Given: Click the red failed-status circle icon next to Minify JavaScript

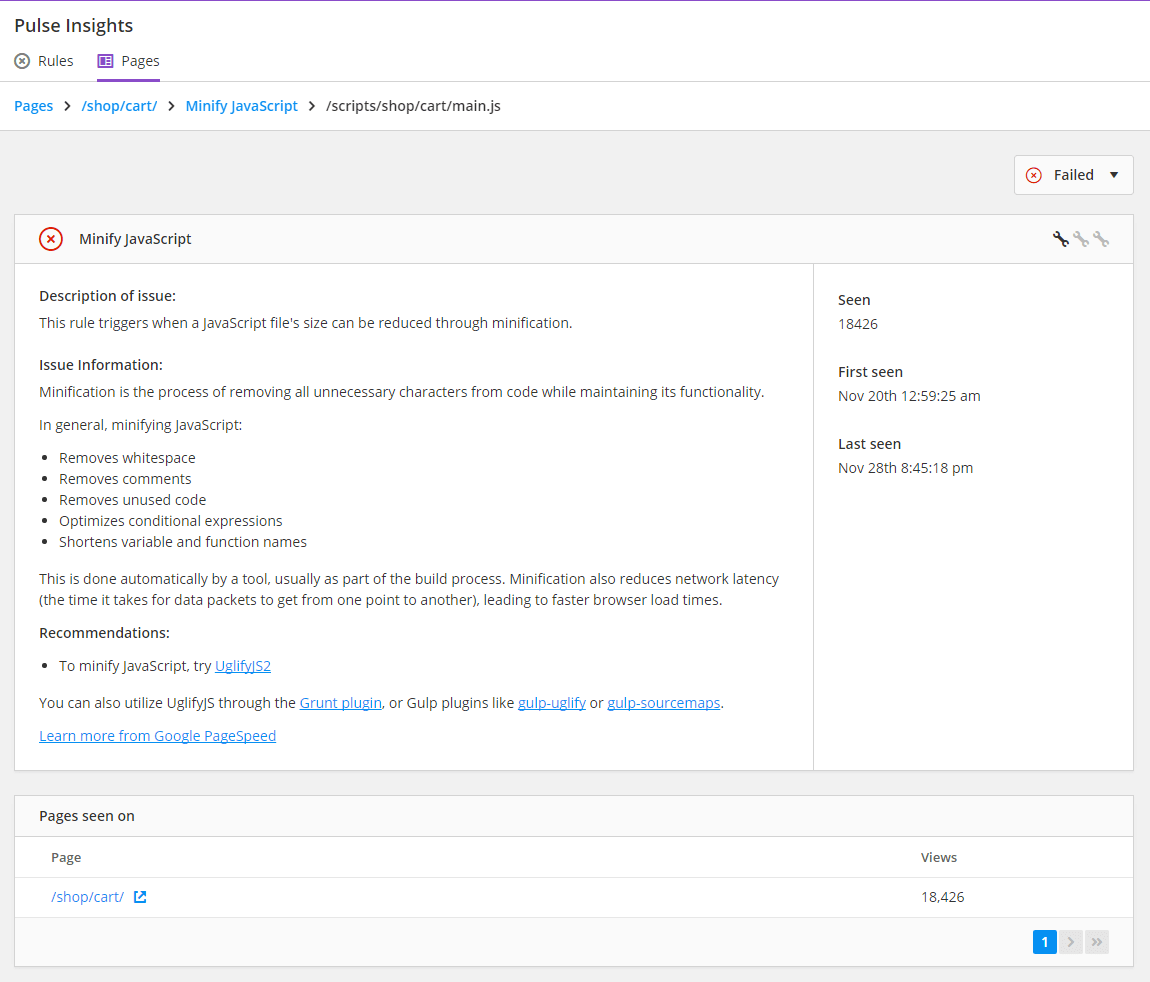Looking at the screenshot, I should (51, 239).
